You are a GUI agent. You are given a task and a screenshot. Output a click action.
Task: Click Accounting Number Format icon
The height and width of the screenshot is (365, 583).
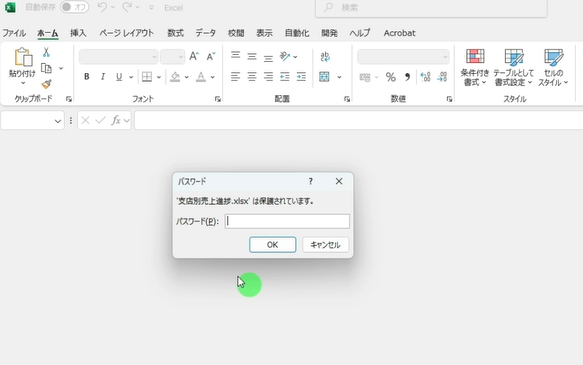pyautogui.click(x=365, y=77)
